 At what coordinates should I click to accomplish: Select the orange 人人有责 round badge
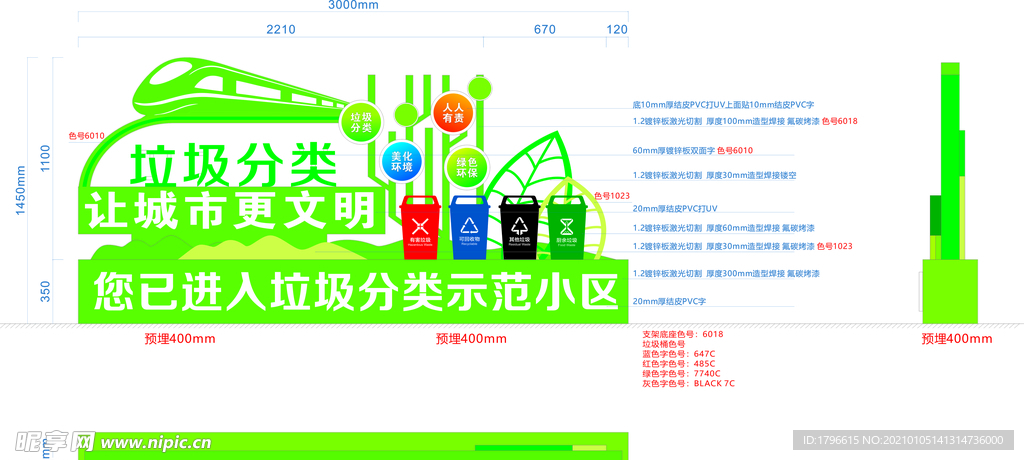pyautogui.click(x=453, y=113)
